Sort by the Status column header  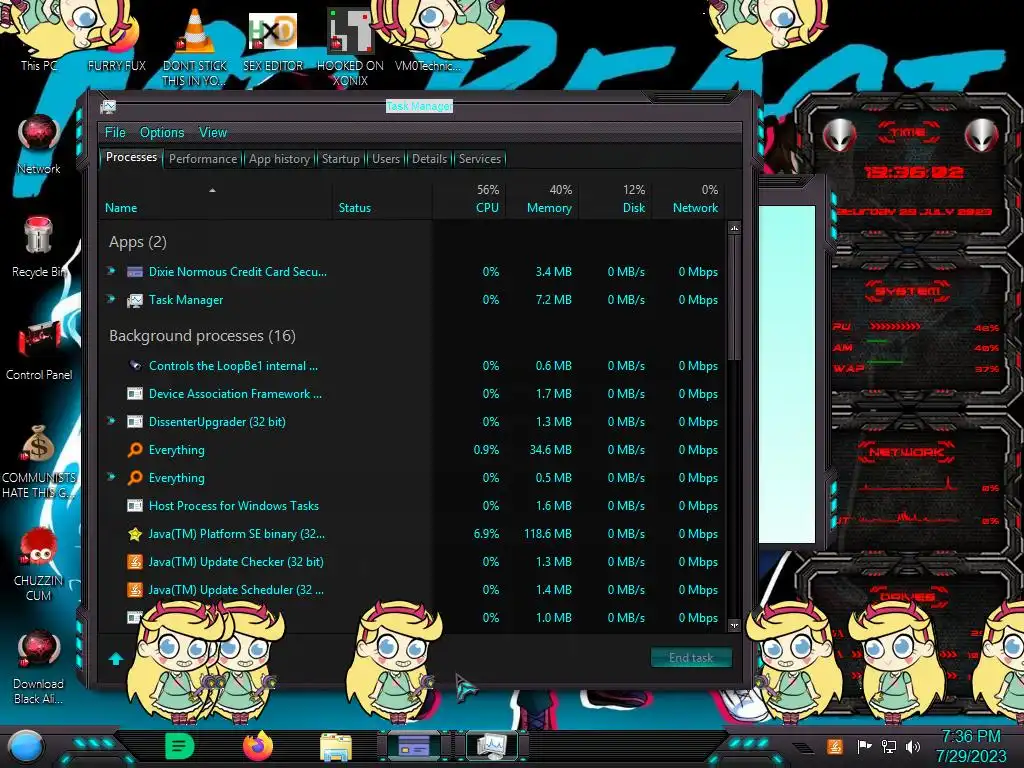[382, 199]
